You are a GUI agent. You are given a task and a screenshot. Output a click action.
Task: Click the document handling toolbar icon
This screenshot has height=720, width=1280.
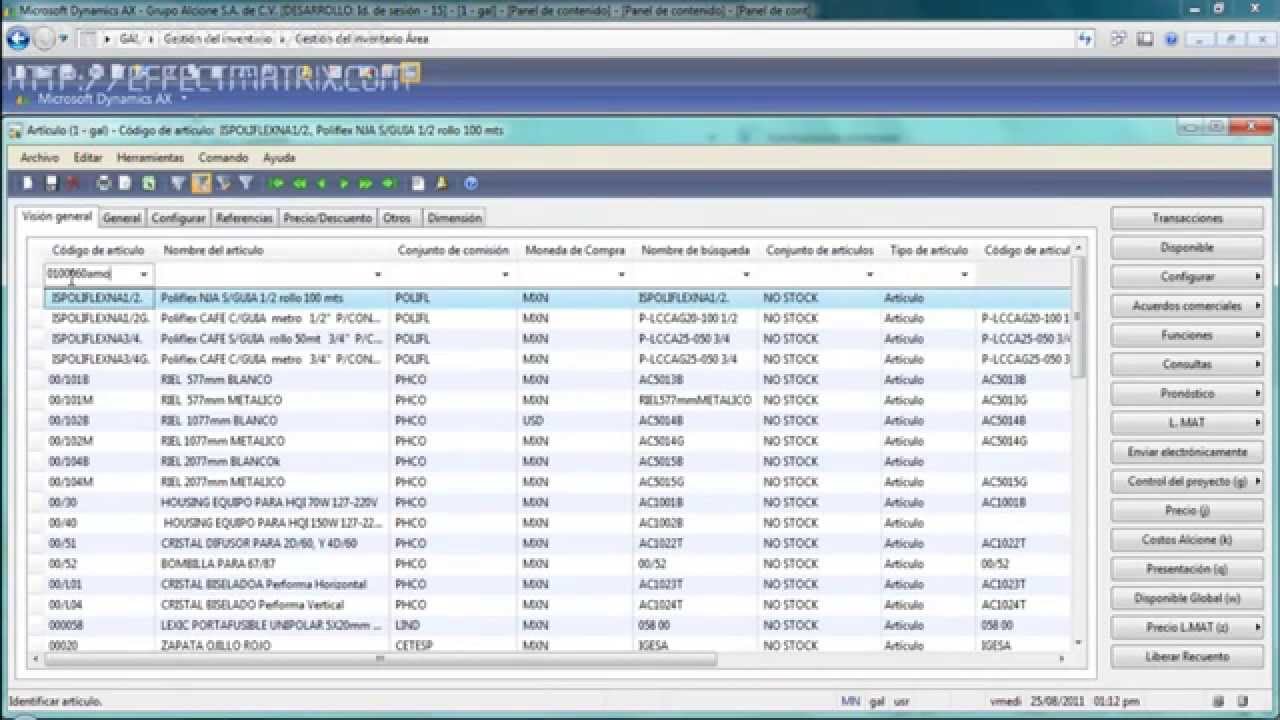[418, 183]
